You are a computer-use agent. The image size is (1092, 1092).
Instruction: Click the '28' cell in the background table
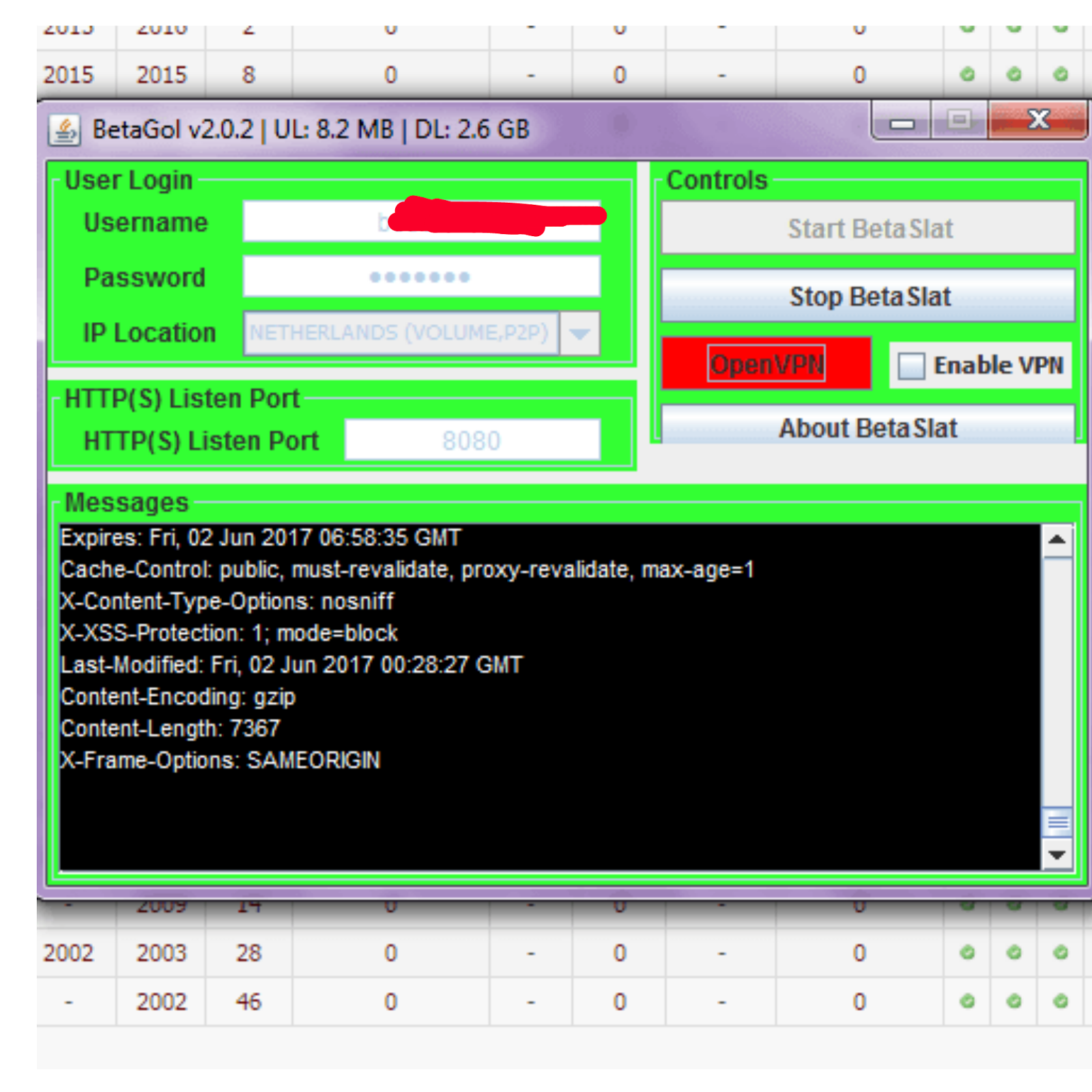[x=248, y=953]
